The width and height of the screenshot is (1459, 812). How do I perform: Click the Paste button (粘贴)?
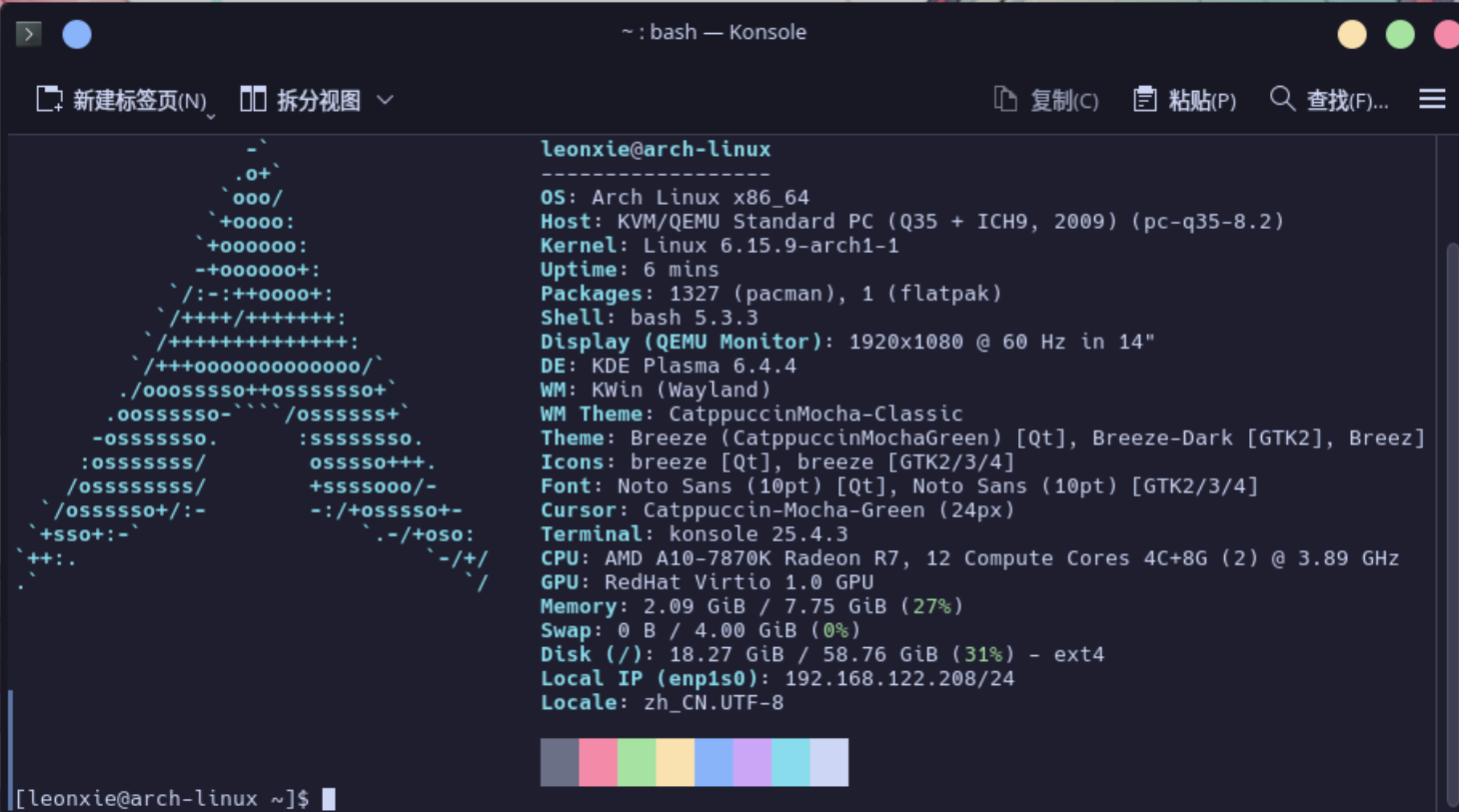point(1185,100)
